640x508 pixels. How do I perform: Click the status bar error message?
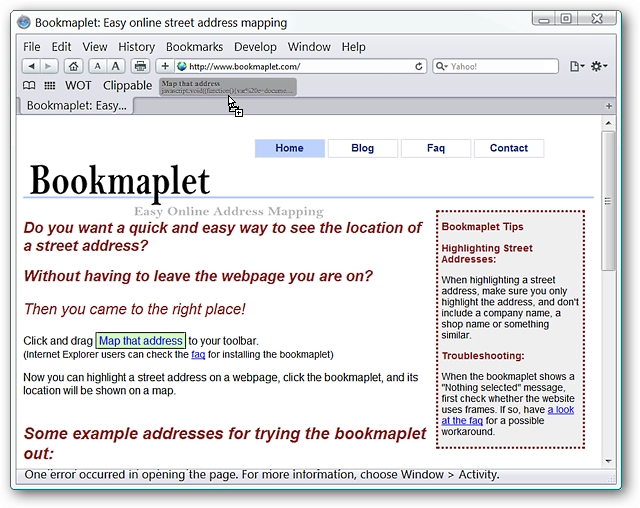[262, 475]
